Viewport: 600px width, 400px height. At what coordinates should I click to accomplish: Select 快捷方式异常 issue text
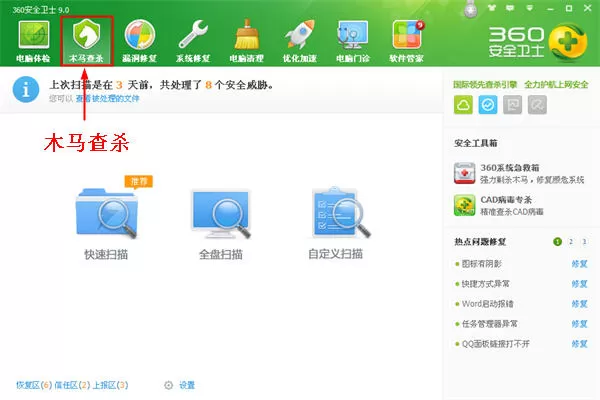click(x=486, y=284)
